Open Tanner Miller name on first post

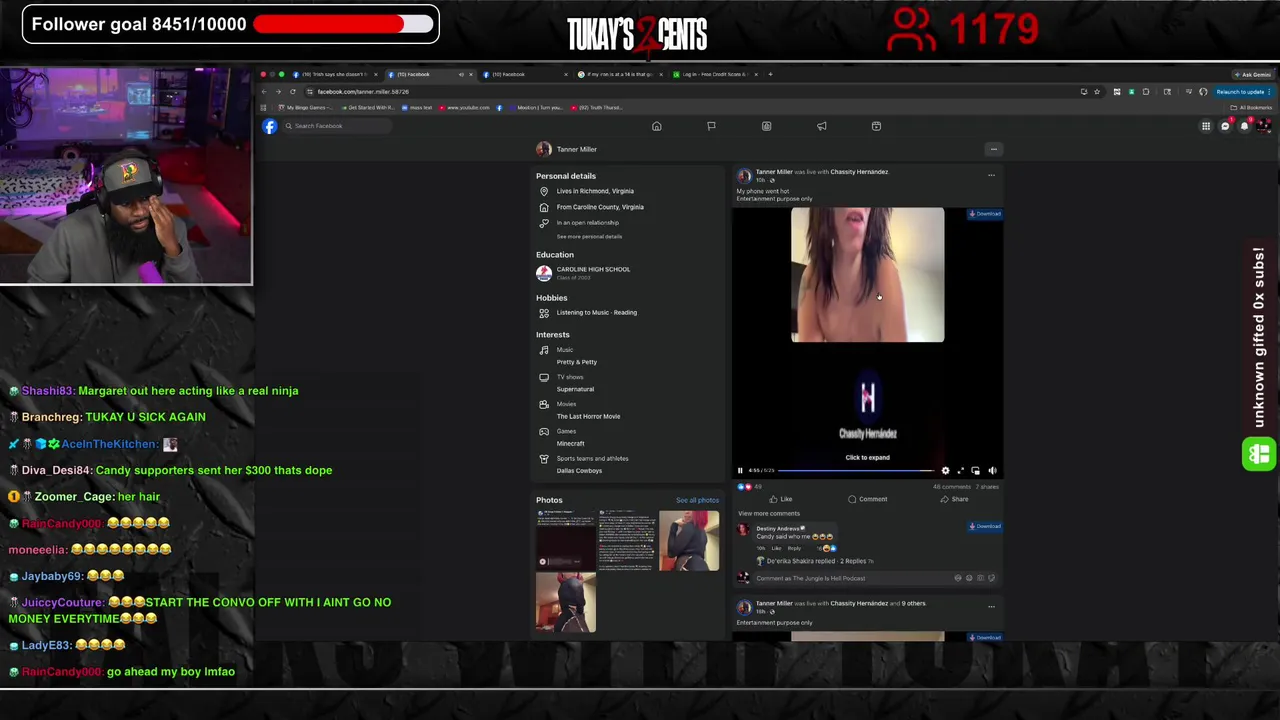pyautogui.click(x=774, y=172)
